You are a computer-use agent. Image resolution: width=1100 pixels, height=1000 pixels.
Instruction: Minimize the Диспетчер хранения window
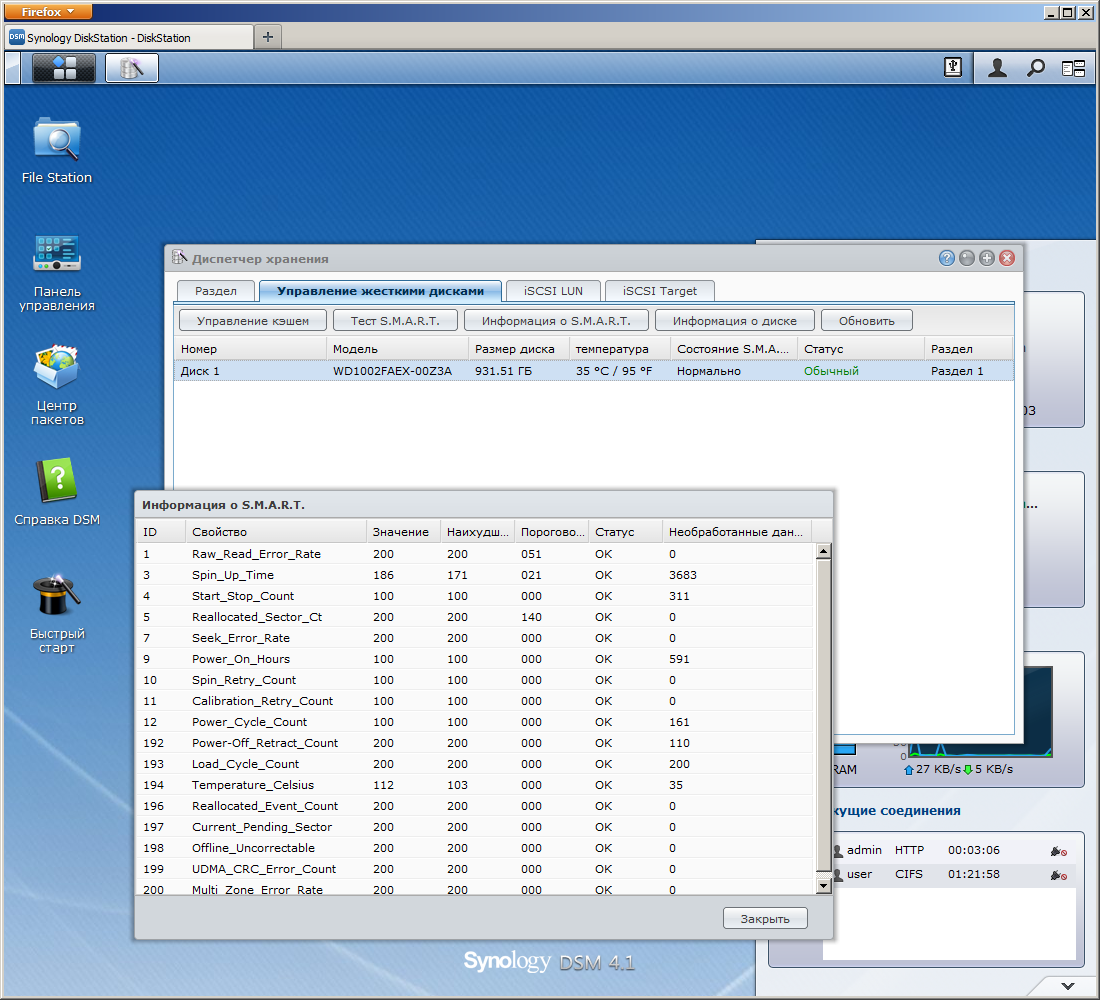[967, 258]
